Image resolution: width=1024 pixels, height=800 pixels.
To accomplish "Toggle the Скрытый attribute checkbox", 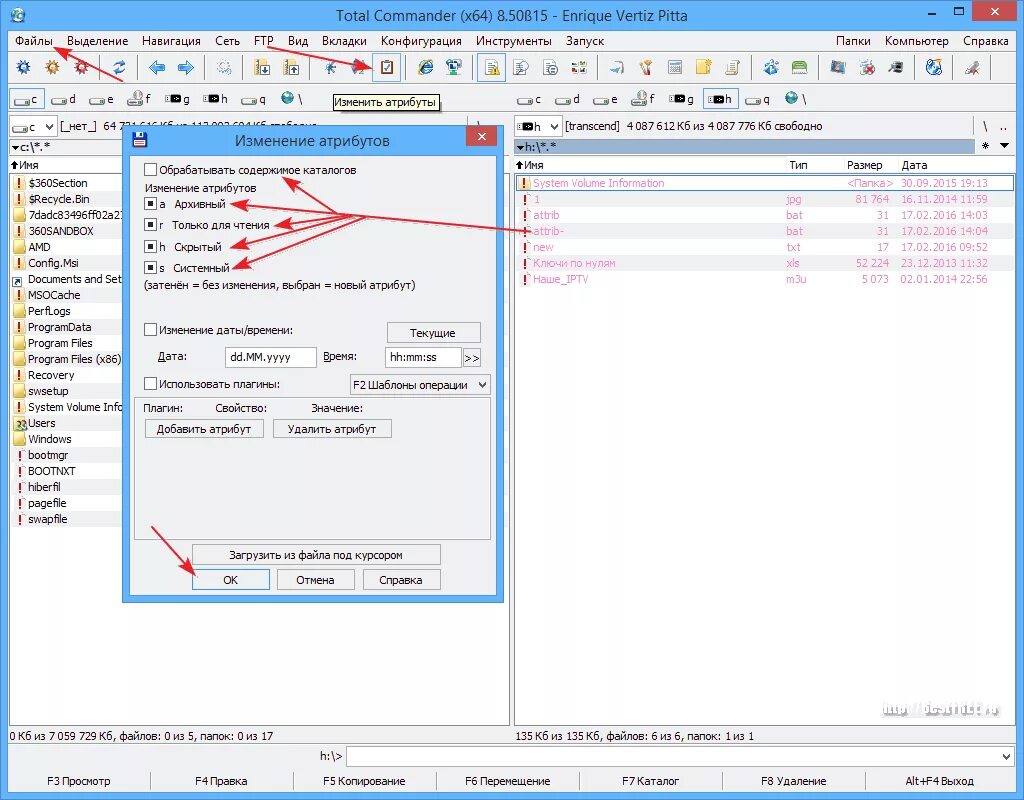I will coord(150,247).
